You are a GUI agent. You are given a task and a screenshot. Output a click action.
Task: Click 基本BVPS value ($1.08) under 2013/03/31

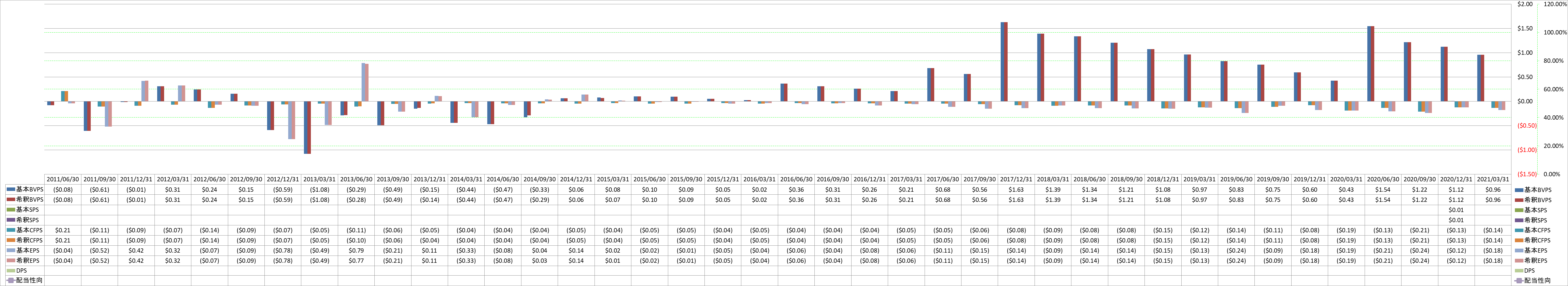click(320, 189)
